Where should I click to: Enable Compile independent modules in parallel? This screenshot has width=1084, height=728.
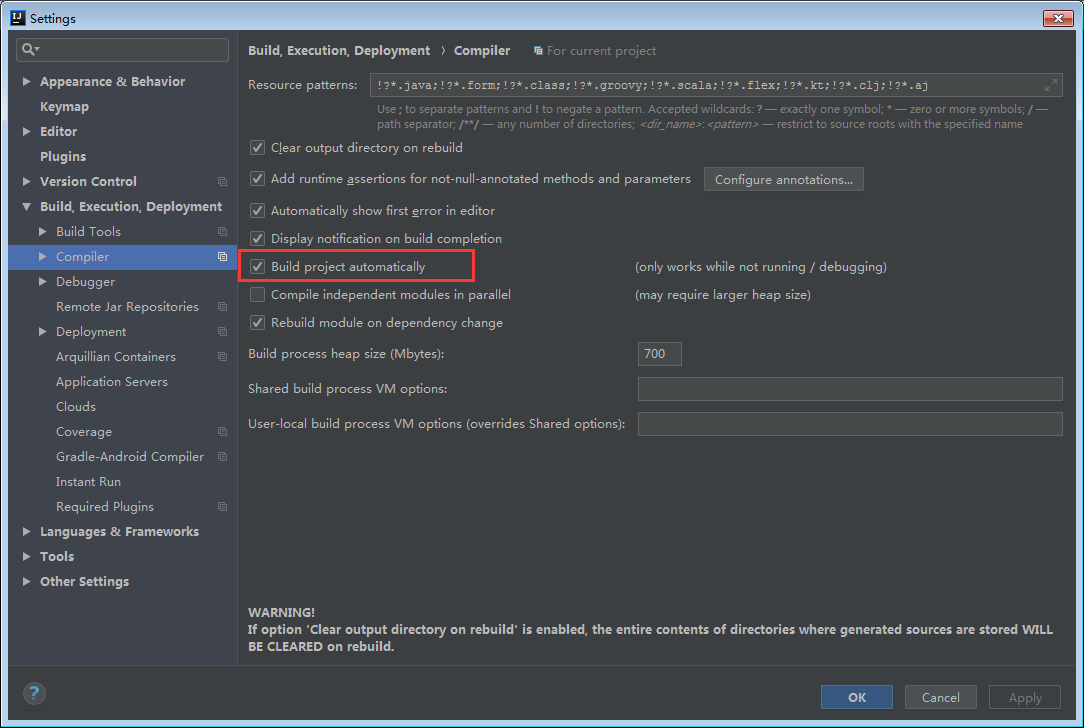[x=257, y=294]
